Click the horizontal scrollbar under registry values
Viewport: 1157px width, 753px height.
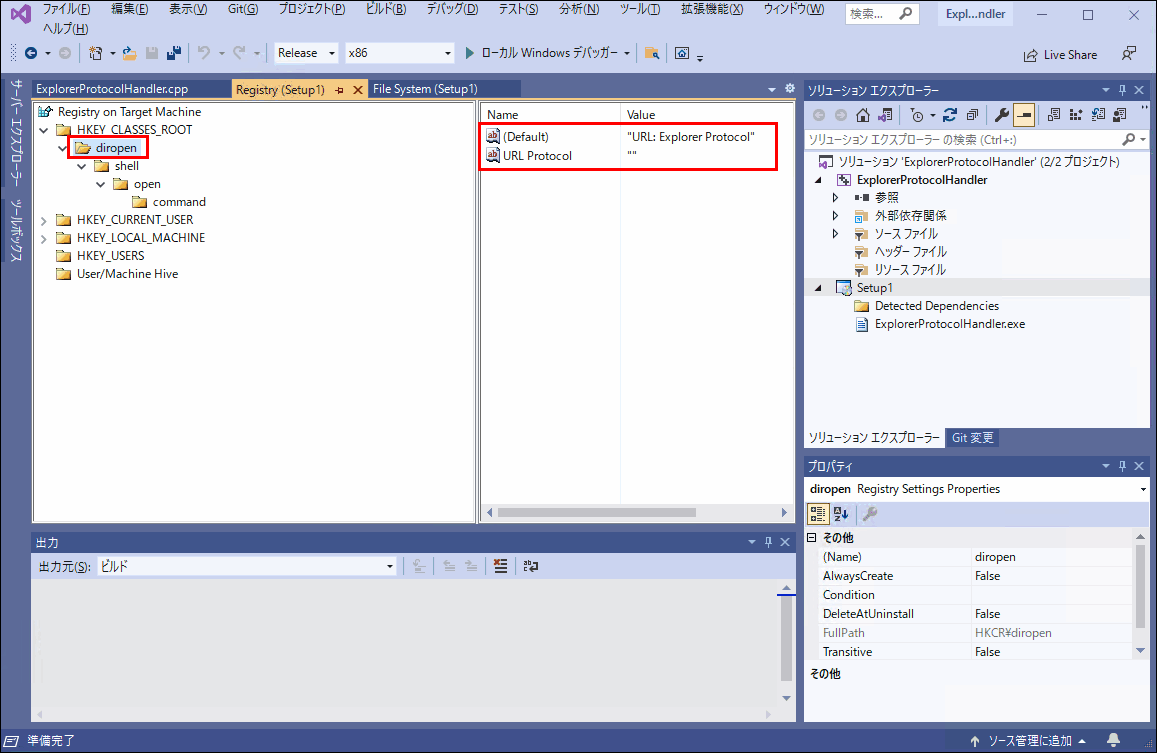pyautogui.click(x=596, y=512)
